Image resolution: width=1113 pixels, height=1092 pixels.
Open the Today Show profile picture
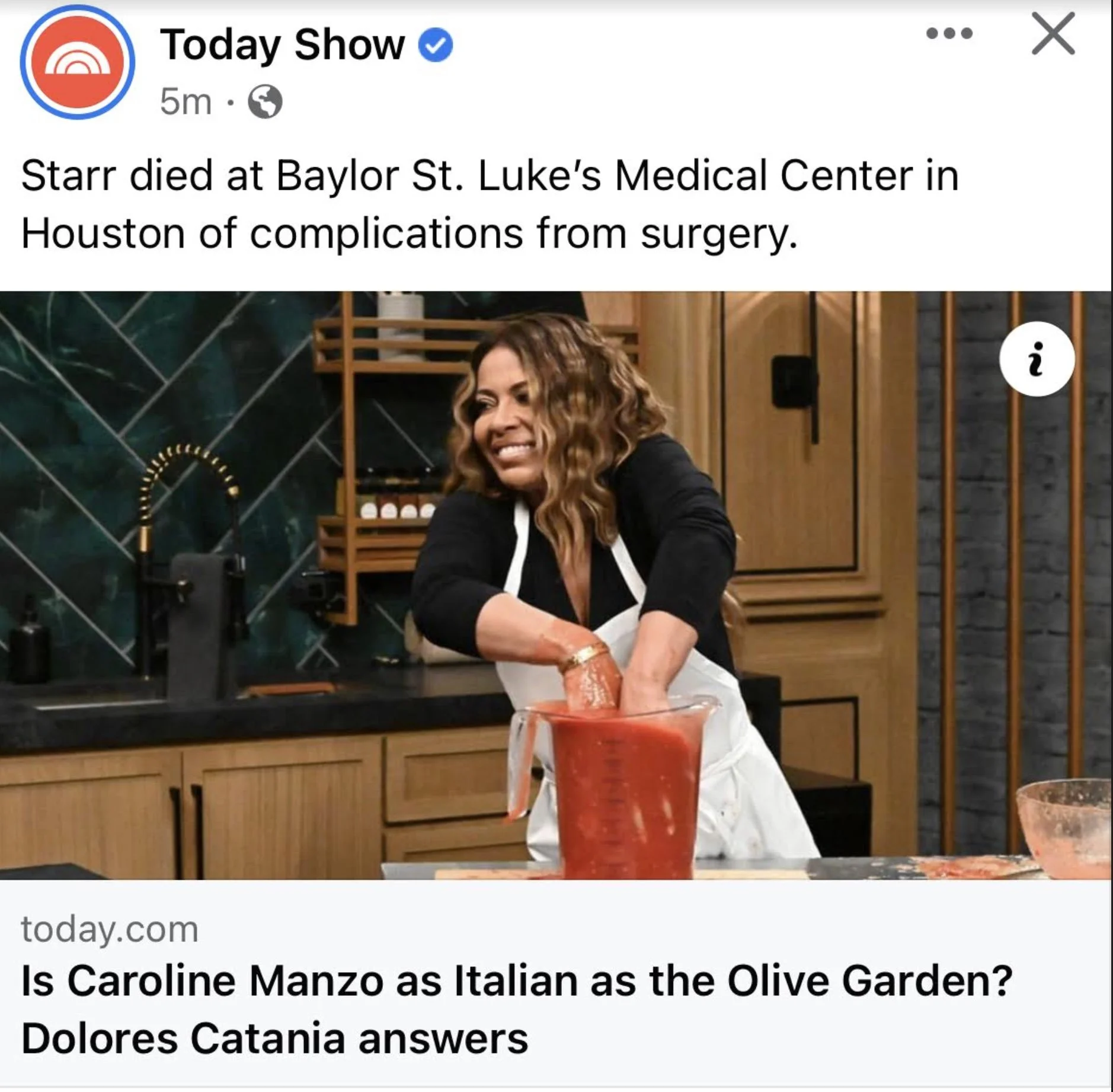coord(77,63)
